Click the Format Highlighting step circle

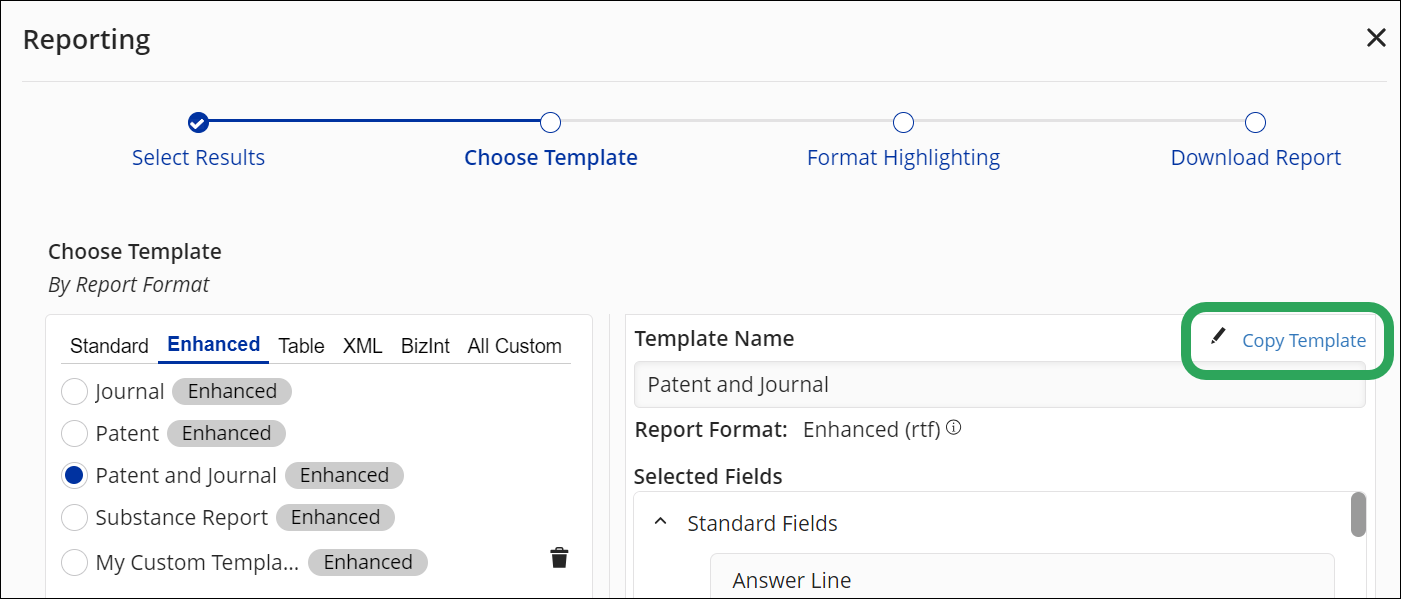[903, 122]
